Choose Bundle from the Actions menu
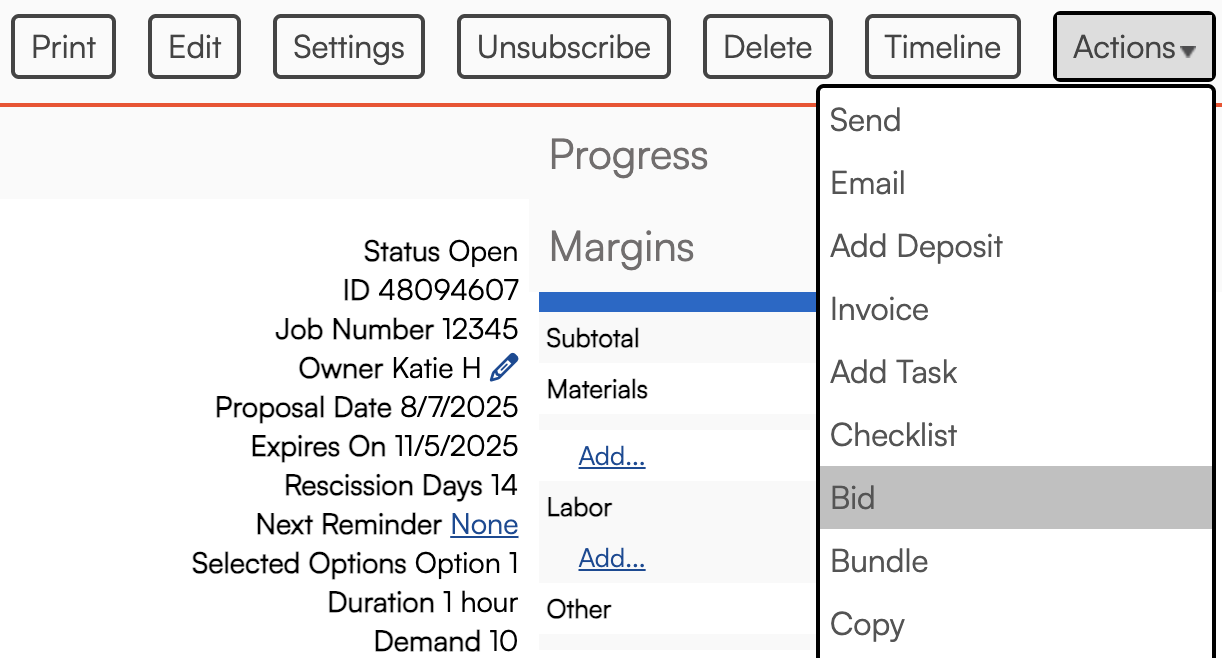 pos(879,561)
